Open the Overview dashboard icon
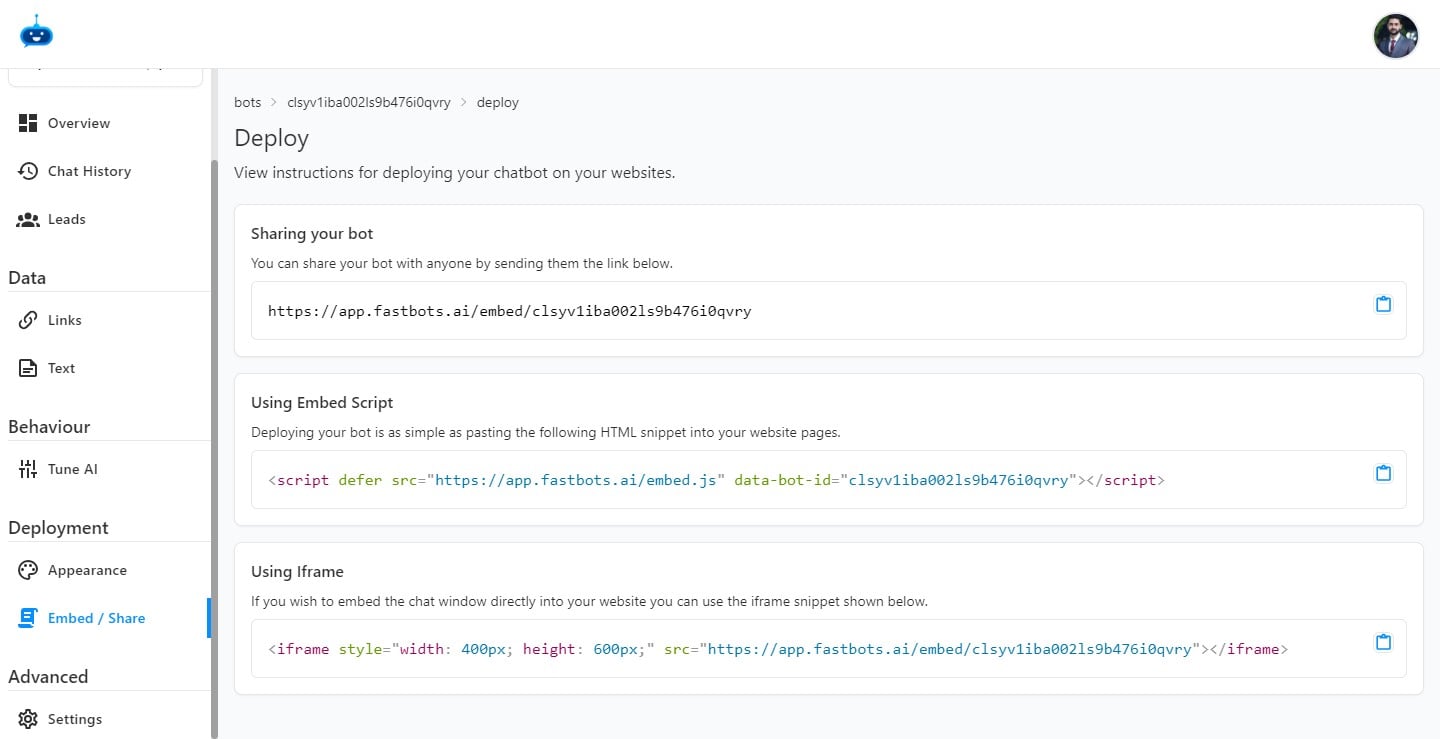Image resolution: width=1440 pixels, height=739 pixels. point(29,122)
